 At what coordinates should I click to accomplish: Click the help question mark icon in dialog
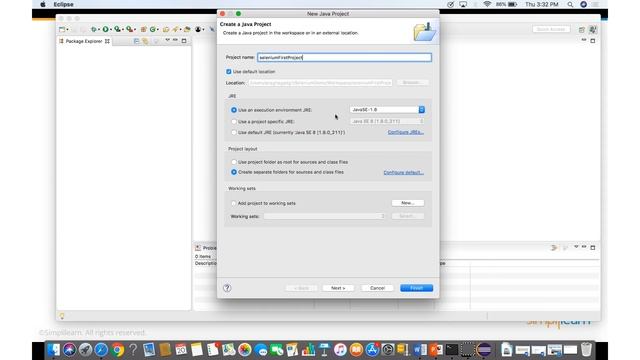227,288
